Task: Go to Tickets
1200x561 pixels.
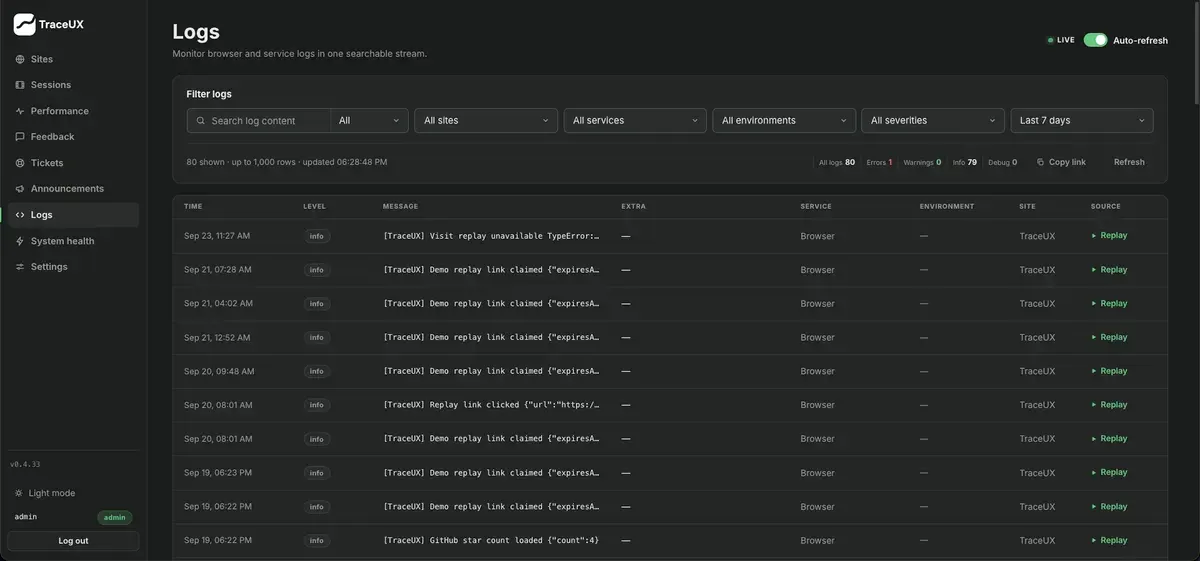Action: tap(72, 163)
